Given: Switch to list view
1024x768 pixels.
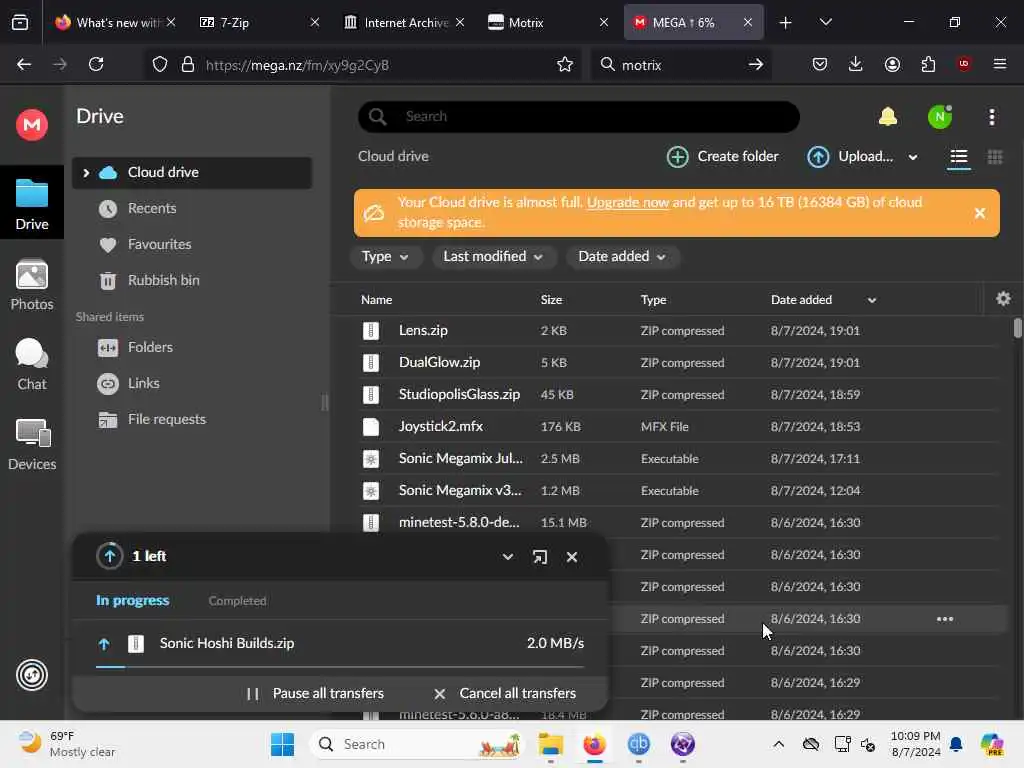Looking at the screenshot, I should [x=958, y=157].
